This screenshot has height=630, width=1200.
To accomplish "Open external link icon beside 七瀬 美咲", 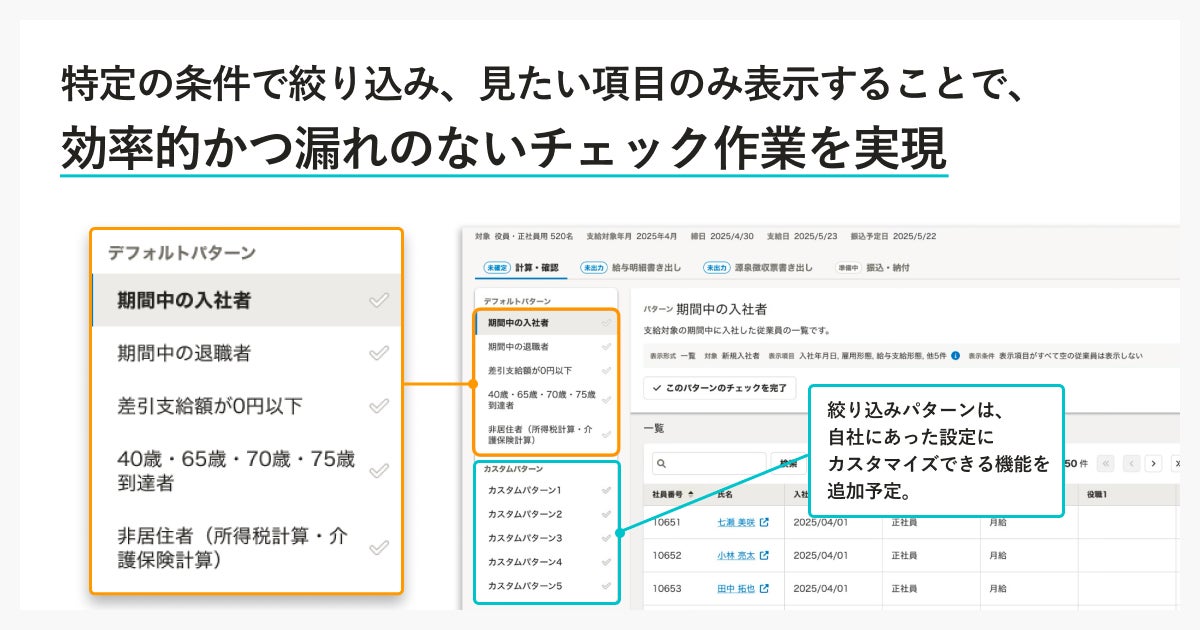I will (x=764, y=522).
